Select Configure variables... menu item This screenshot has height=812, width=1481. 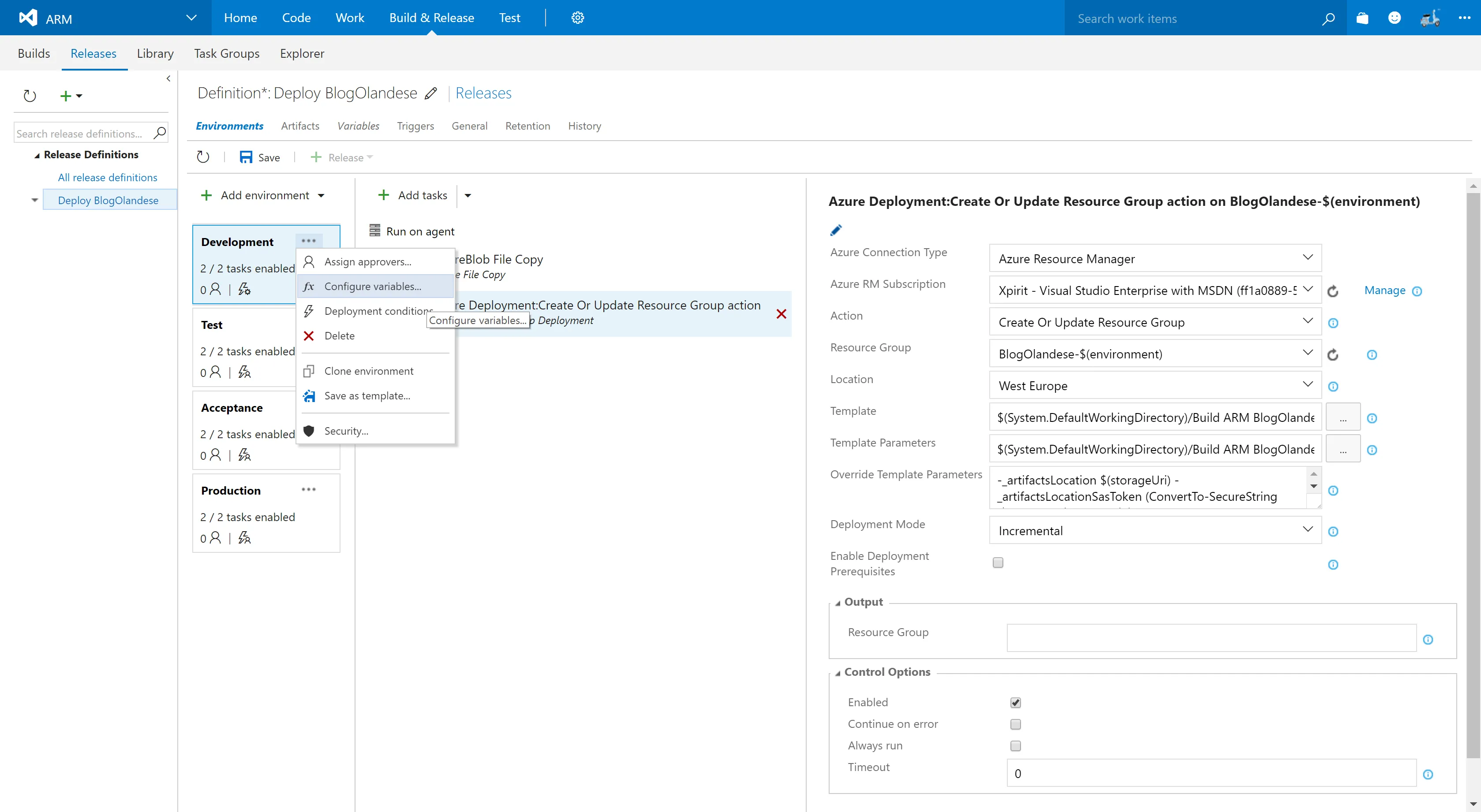[x=376, y=286]
